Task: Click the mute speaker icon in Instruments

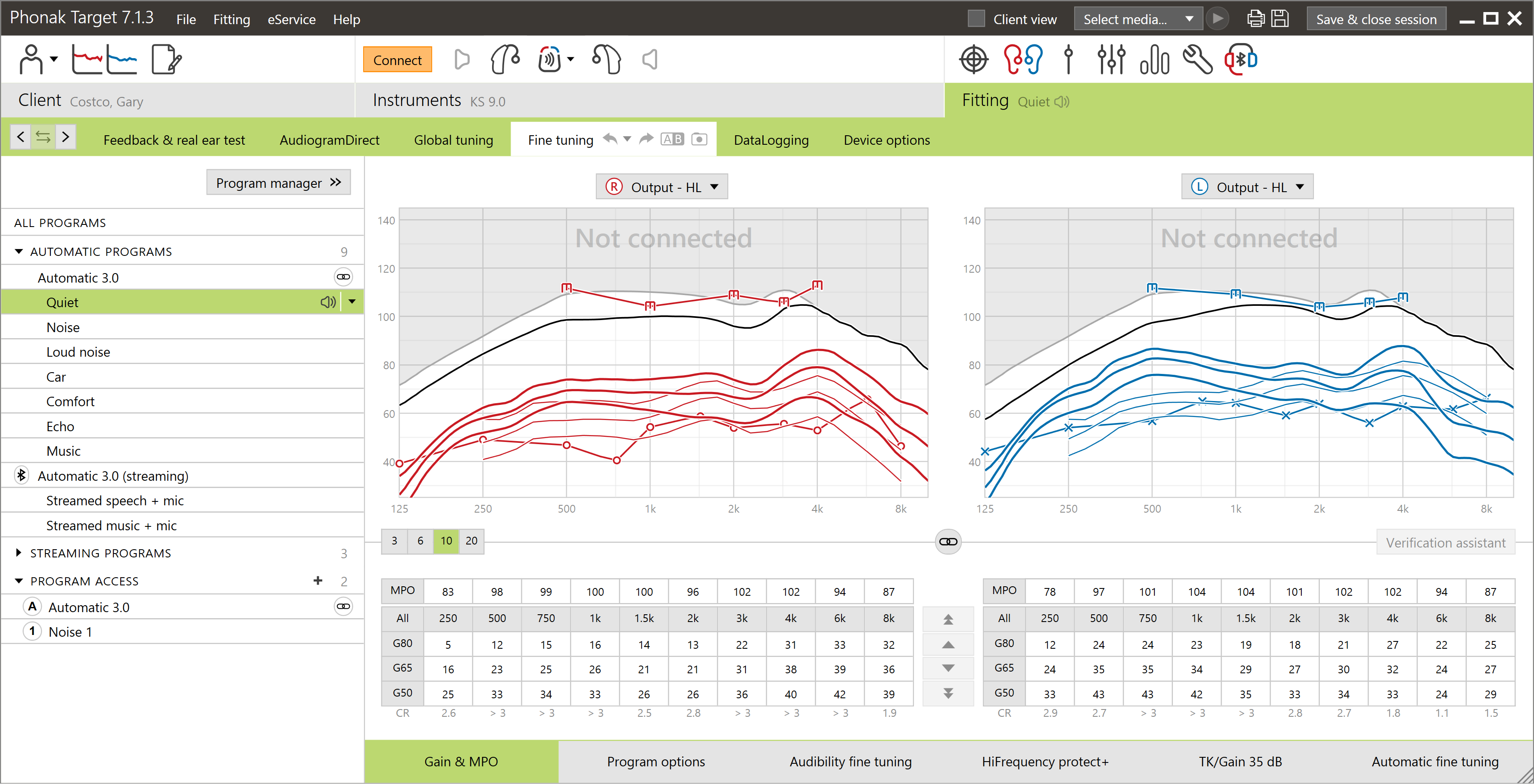Action: (x=650, y=59)
